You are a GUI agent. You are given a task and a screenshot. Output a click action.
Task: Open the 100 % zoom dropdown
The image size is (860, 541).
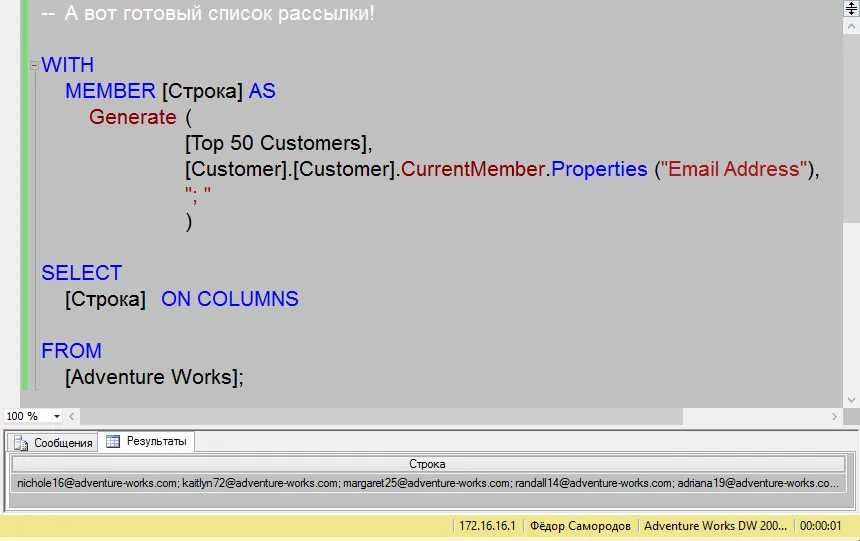pos(56,416)
